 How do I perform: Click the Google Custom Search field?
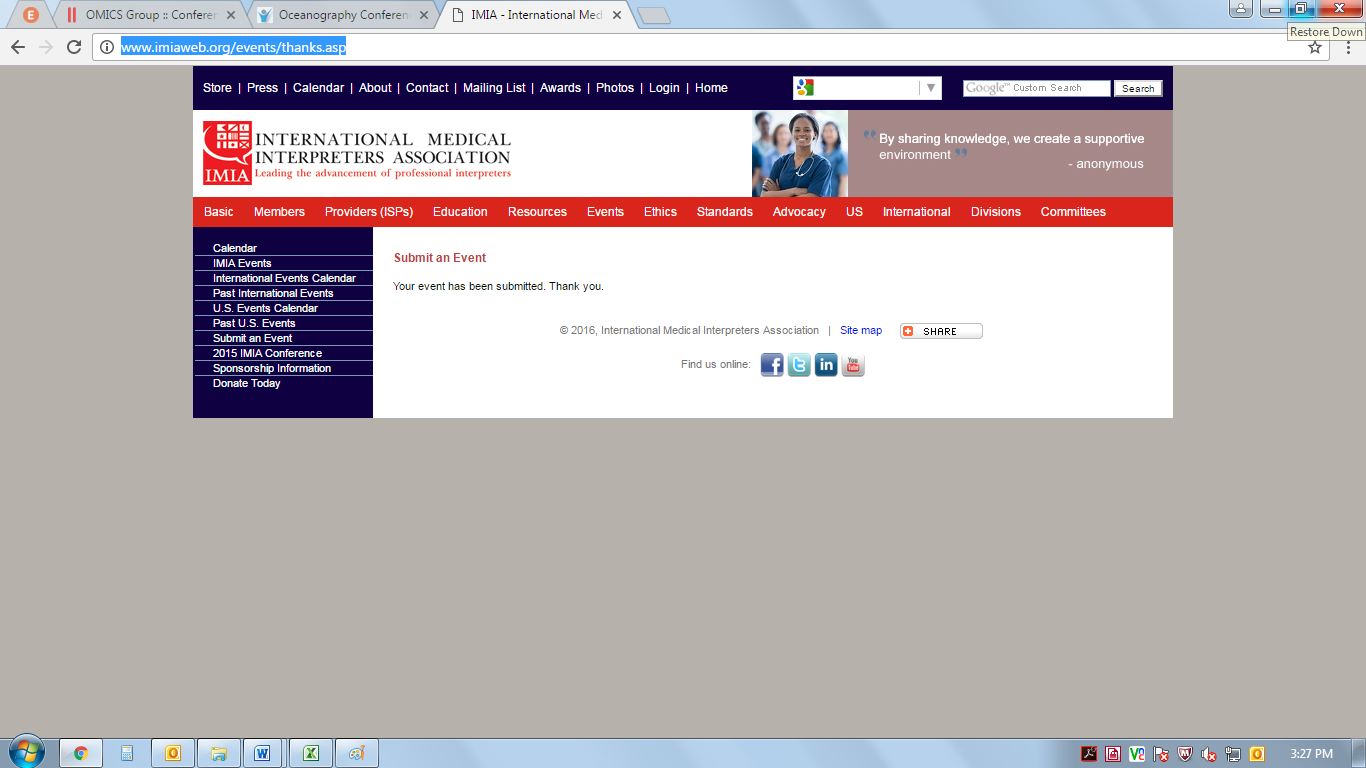coord(1036,88)
